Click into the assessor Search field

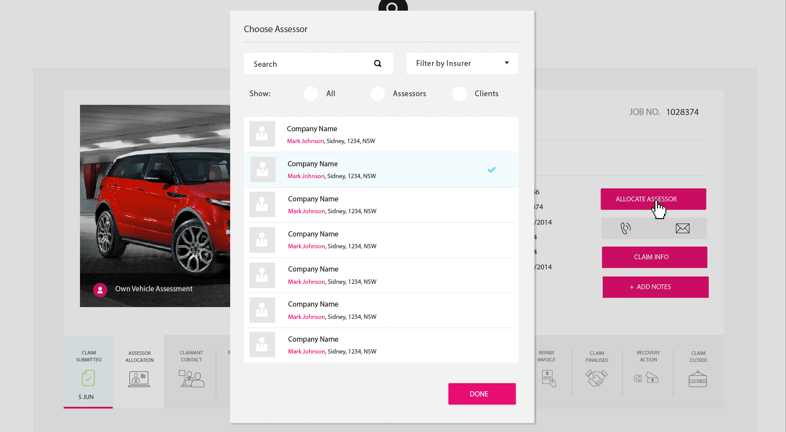click(308, 64)
